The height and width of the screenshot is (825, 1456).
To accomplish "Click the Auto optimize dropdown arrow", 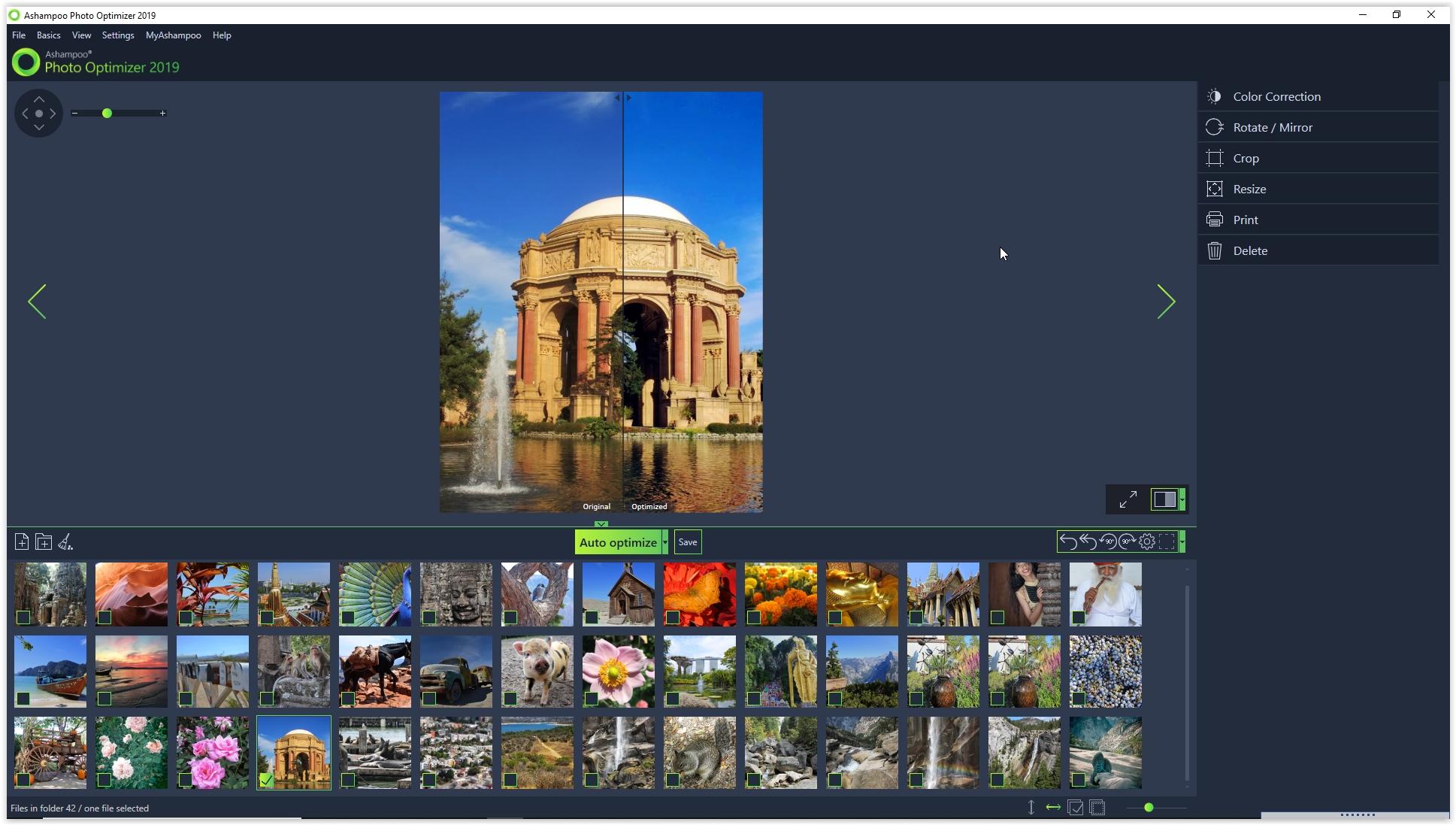I will pos(665,542).
